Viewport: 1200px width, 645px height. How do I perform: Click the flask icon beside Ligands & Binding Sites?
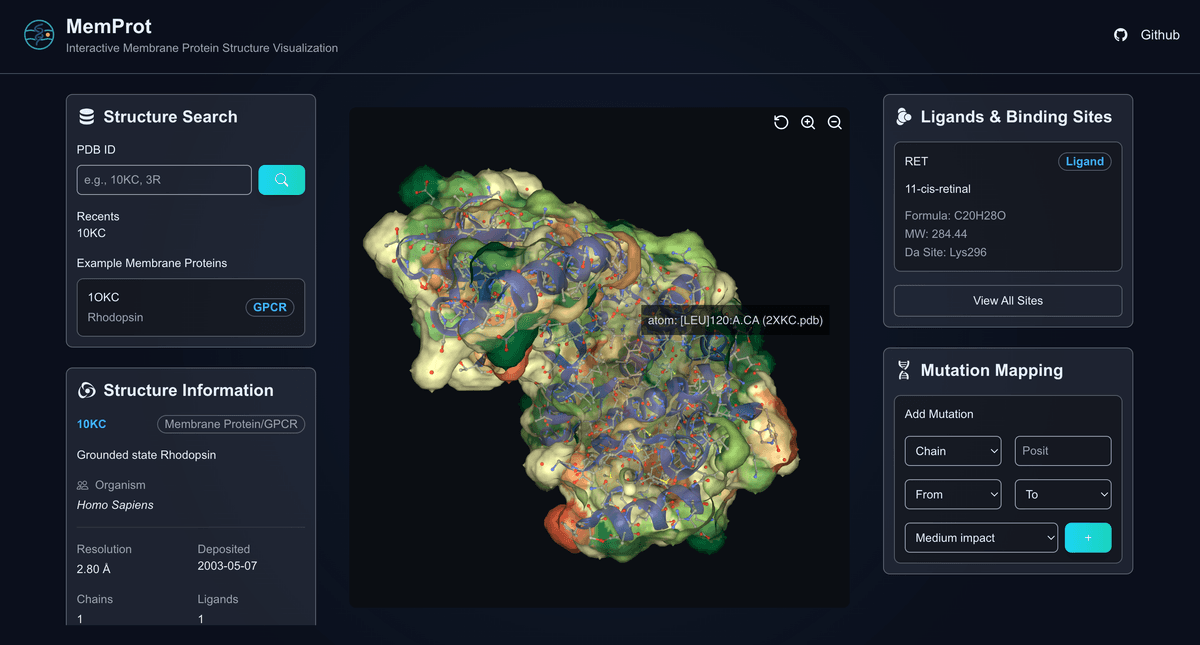coord(903,116)
